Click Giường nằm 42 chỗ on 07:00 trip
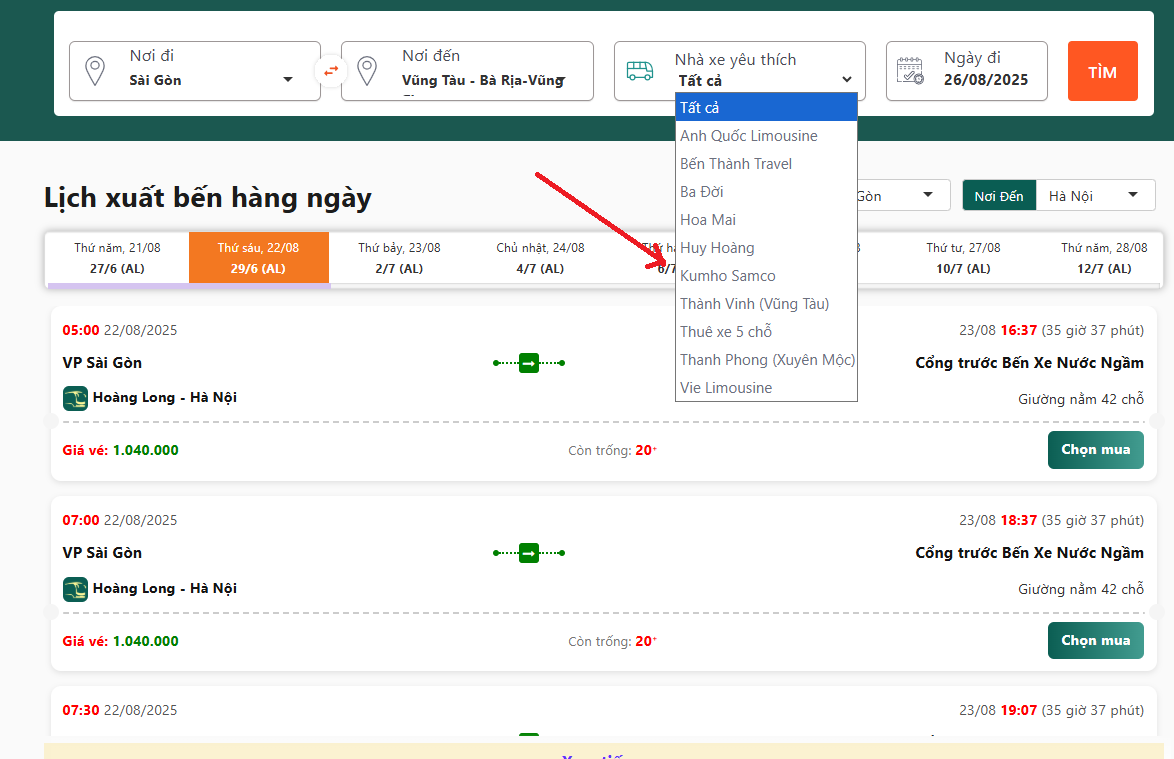The height and width of the screenshot is (759, 1174). pyautogui.click(x=1081, y=589)
